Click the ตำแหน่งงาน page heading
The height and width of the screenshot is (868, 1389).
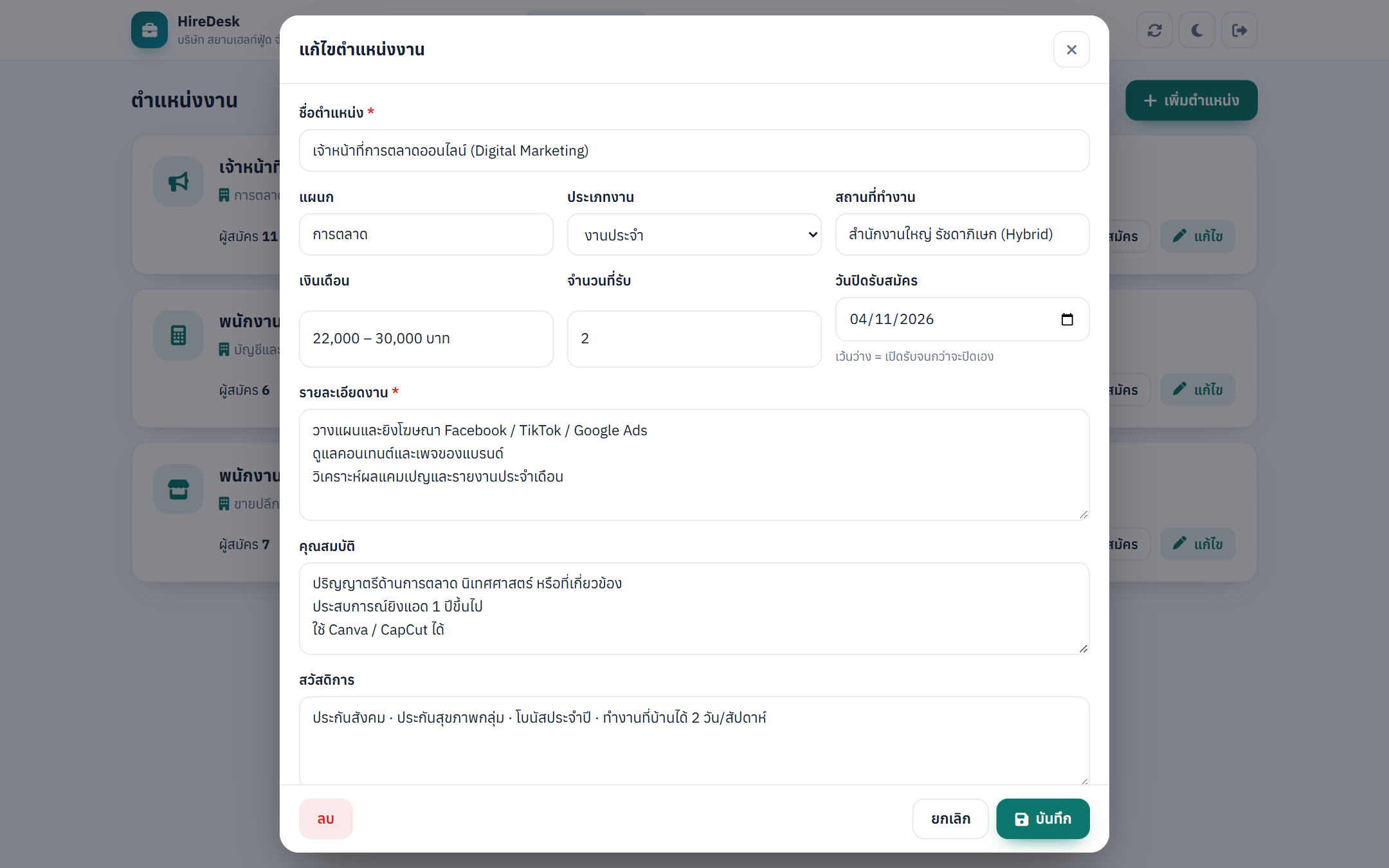[185, 100]
